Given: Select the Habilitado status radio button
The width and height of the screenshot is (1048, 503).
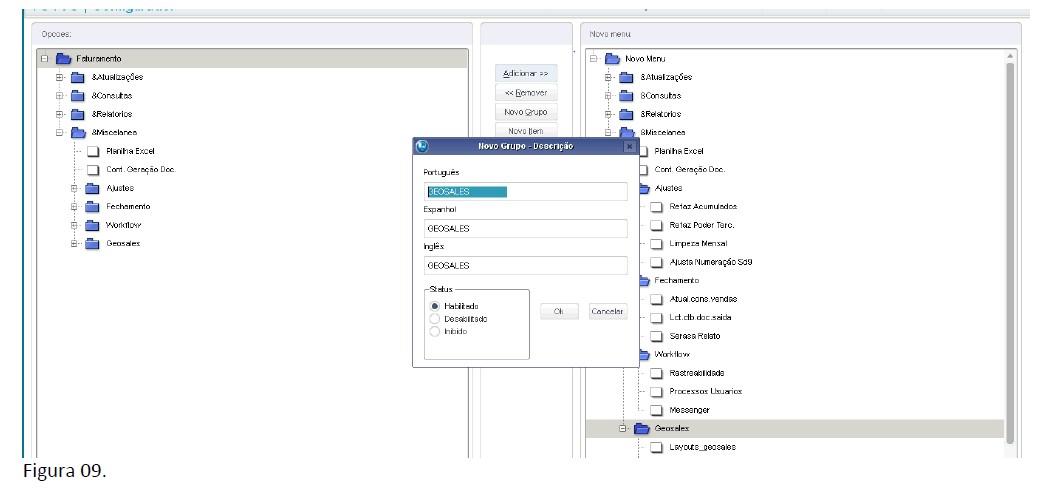Looking at the screenshot, I should (434, 306).
